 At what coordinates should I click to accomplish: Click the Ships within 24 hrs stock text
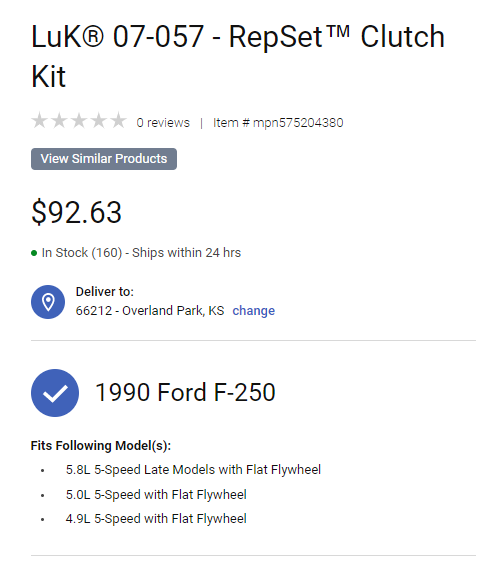[x=186, y=253]
